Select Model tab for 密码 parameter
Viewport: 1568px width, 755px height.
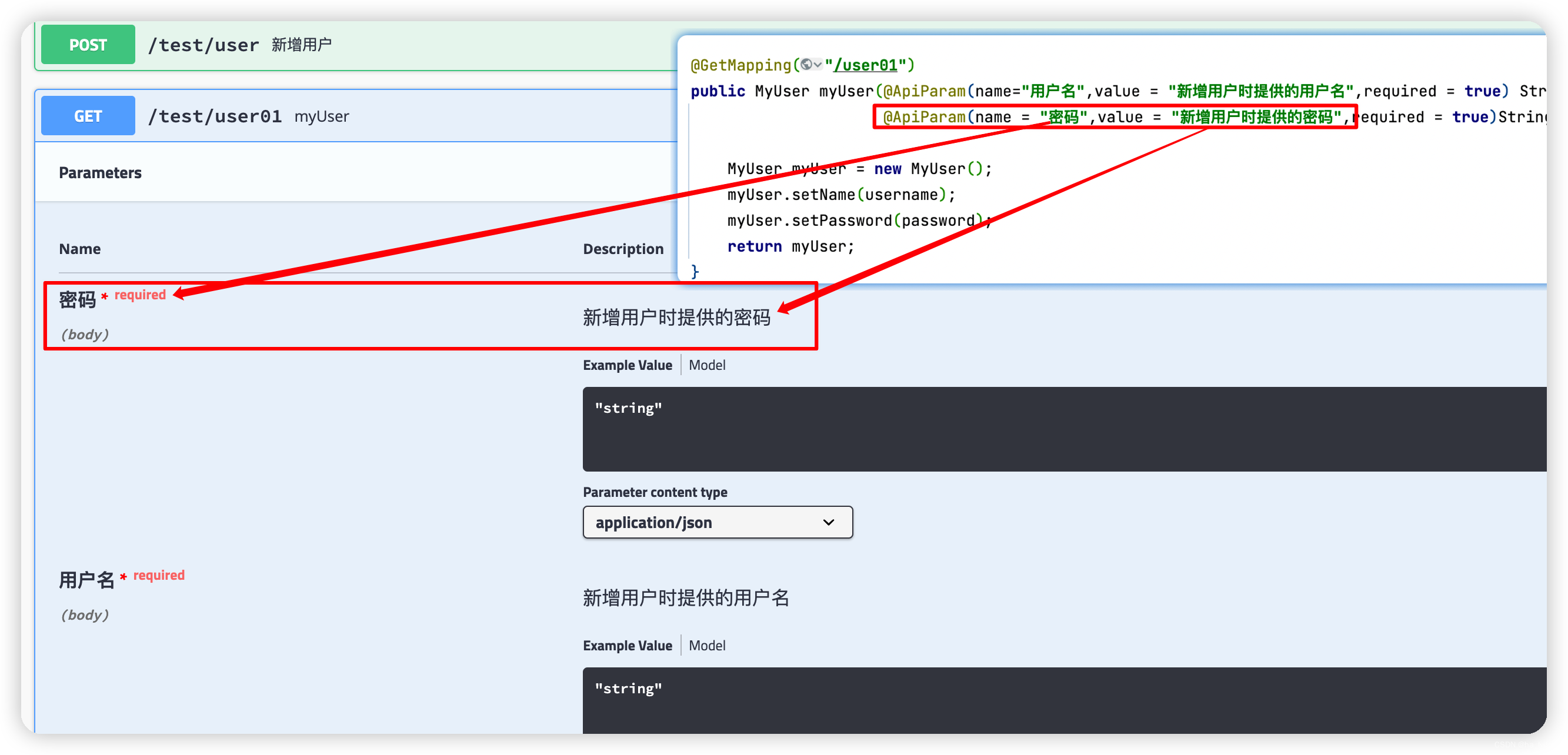[707, 365]
